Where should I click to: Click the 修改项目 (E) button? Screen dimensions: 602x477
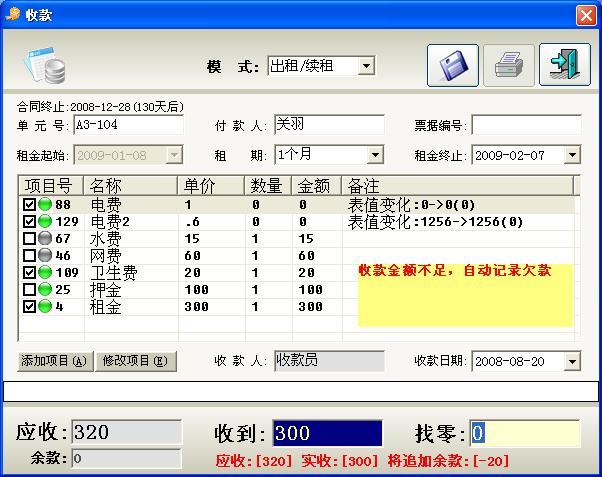point(136,361)
